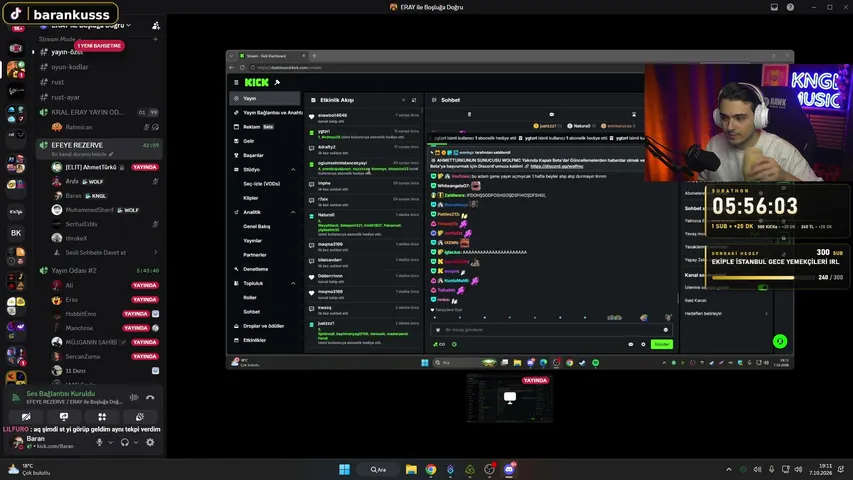Collapse the Topluluk section chevron
This screenshot has width=853, height=480.
tap(293, 284)
